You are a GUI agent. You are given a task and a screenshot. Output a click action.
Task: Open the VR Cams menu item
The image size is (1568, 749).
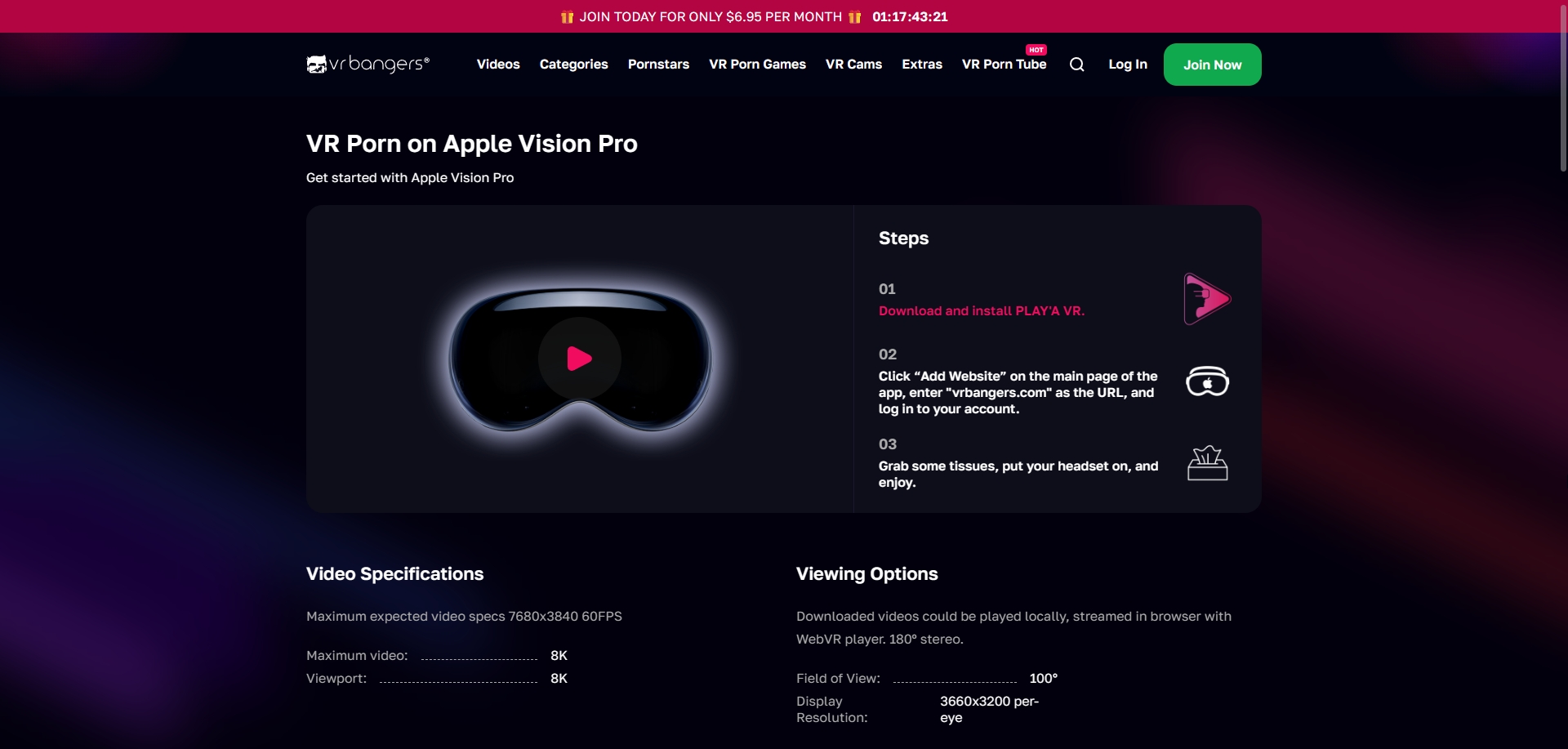pos(853,64)
